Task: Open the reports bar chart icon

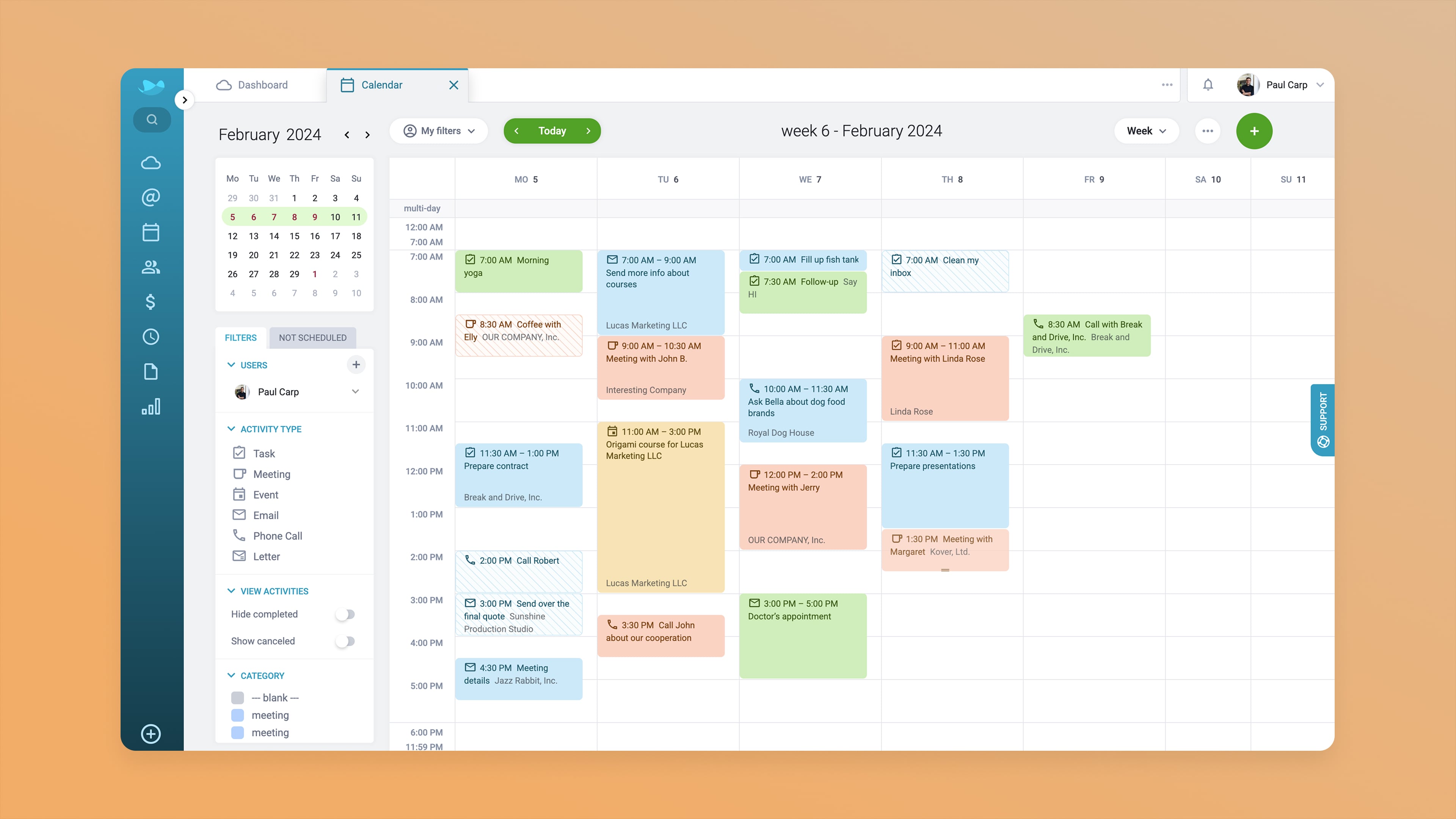Action: (151, 406)
